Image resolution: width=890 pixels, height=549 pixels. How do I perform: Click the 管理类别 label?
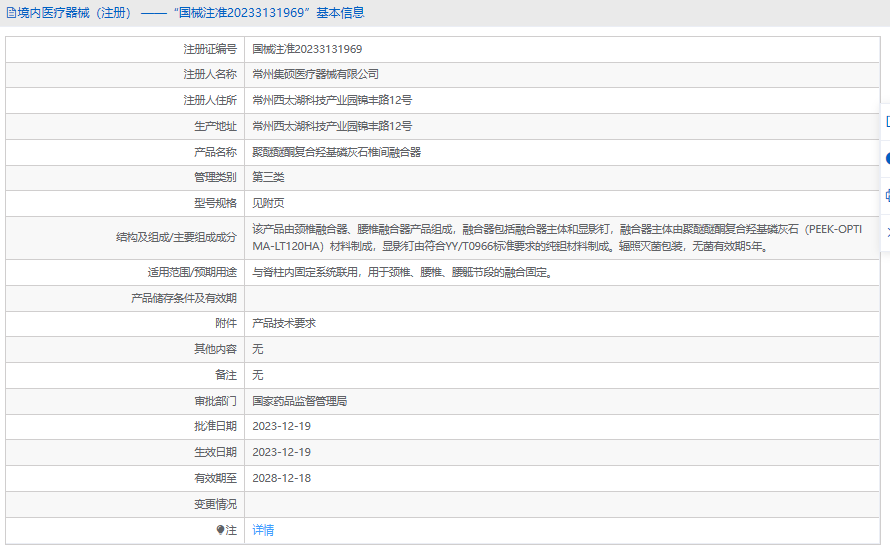(215, 177)
